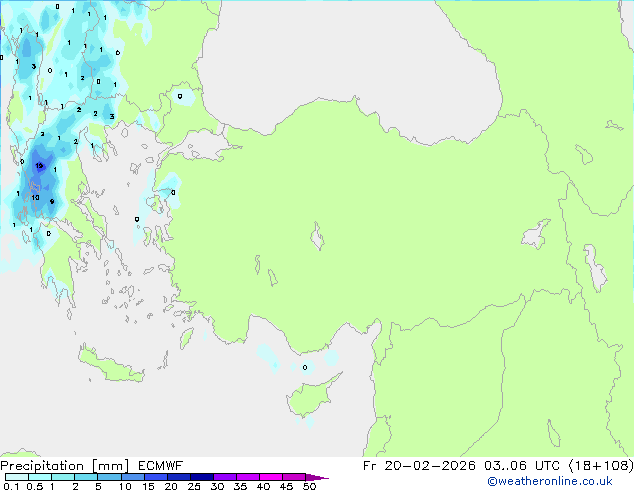The height and width of the screenshot is (490, 634).
Task: Select legend swatch between 35 and 40
Action: pyautogui.click(x=247, y=477)
